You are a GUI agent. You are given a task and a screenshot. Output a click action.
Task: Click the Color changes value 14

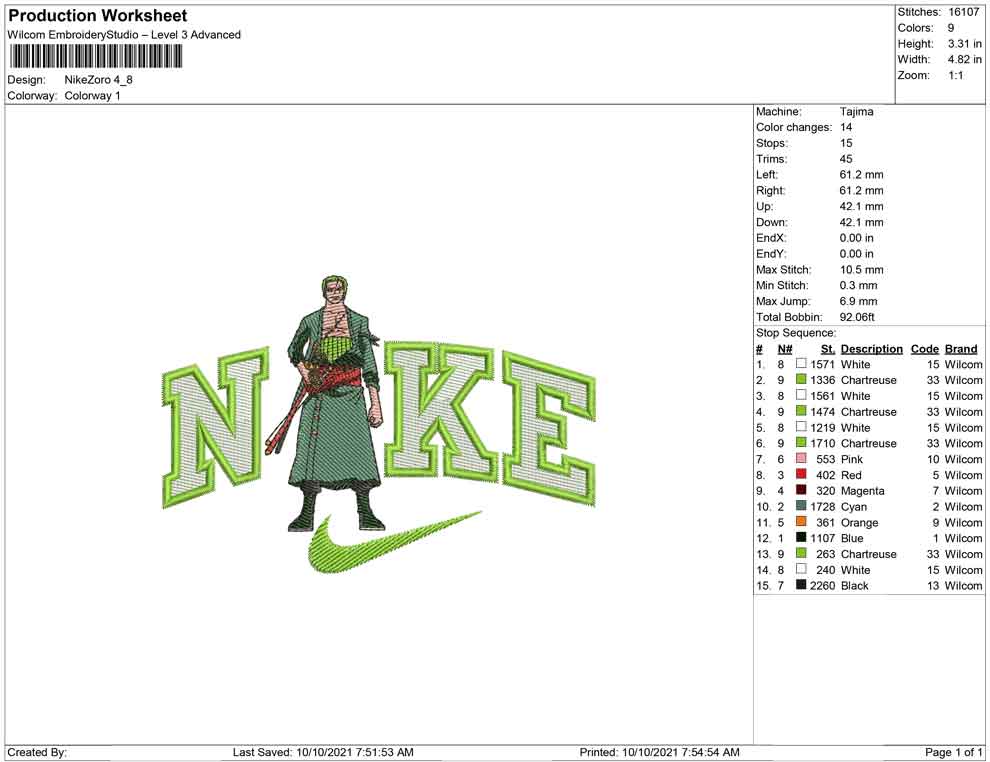point(845,127)
